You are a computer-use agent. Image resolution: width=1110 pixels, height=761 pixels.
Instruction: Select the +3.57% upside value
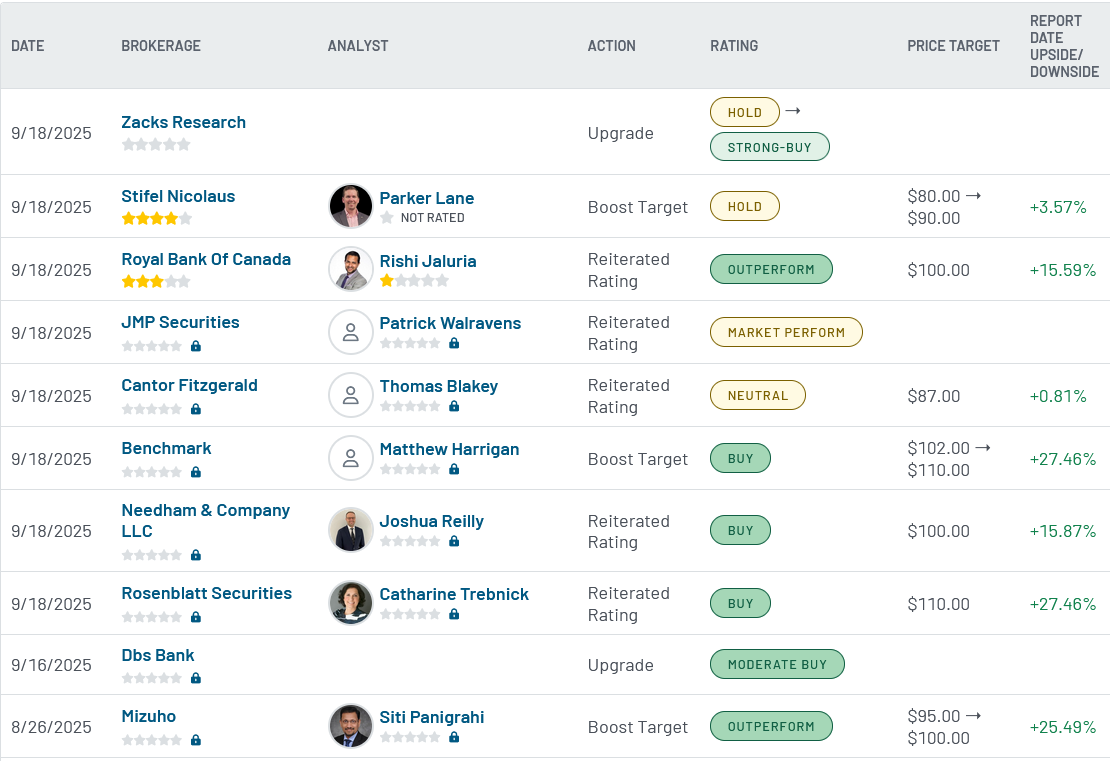[x=1058, y=207]
